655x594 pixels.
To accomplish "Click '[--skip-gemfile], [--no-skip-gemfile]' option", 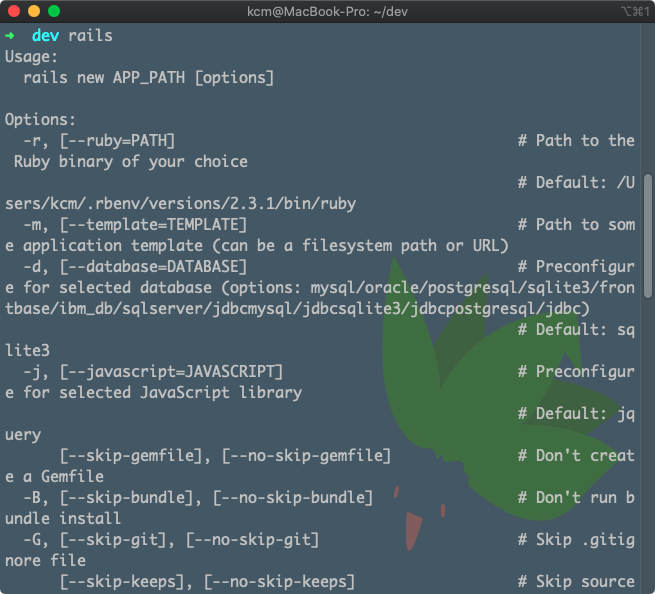I will click(226, 456).
